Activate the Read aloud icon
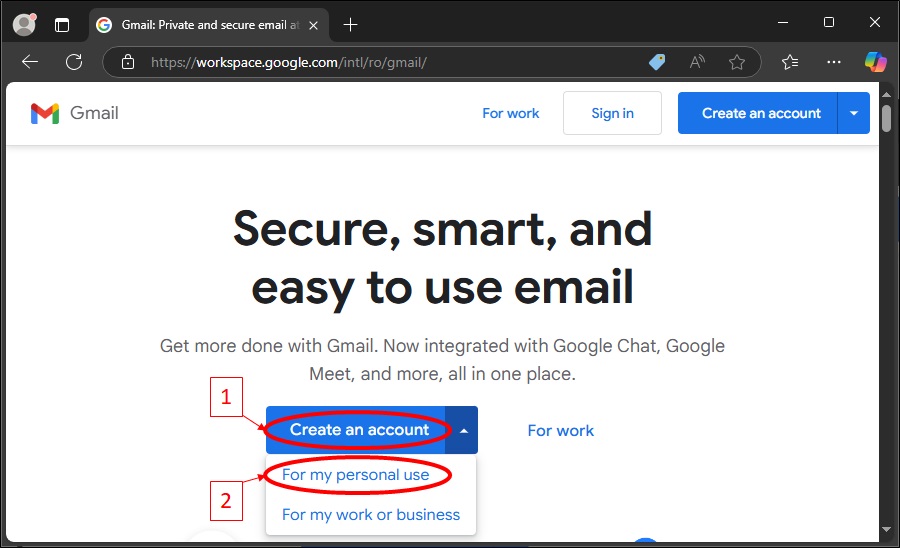Viewport: 900px width, 548px height. (x=697, y=62)
